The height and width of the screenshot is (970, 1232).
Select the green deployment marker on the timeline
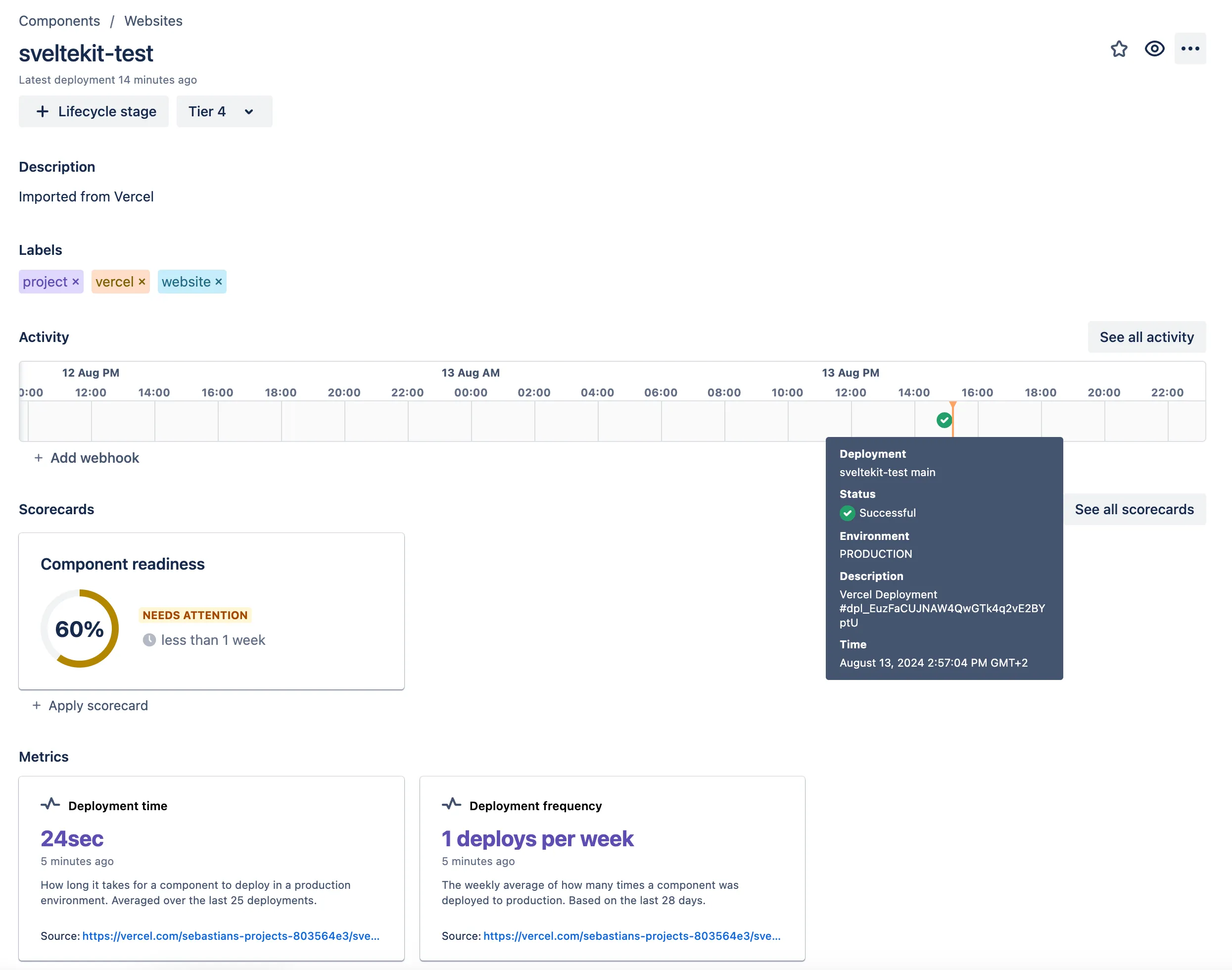[x=944, y=420]
